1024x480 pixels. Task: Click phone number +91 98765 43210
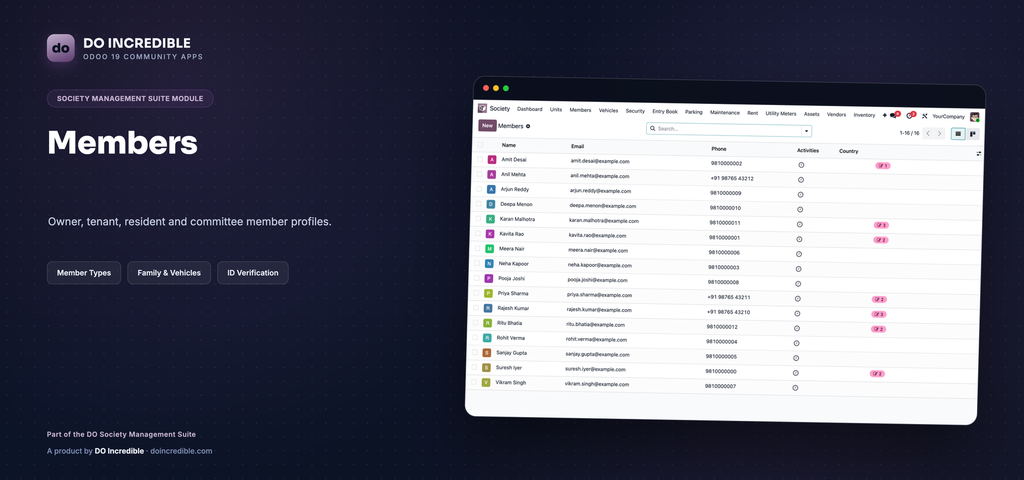tap(728, 312)
